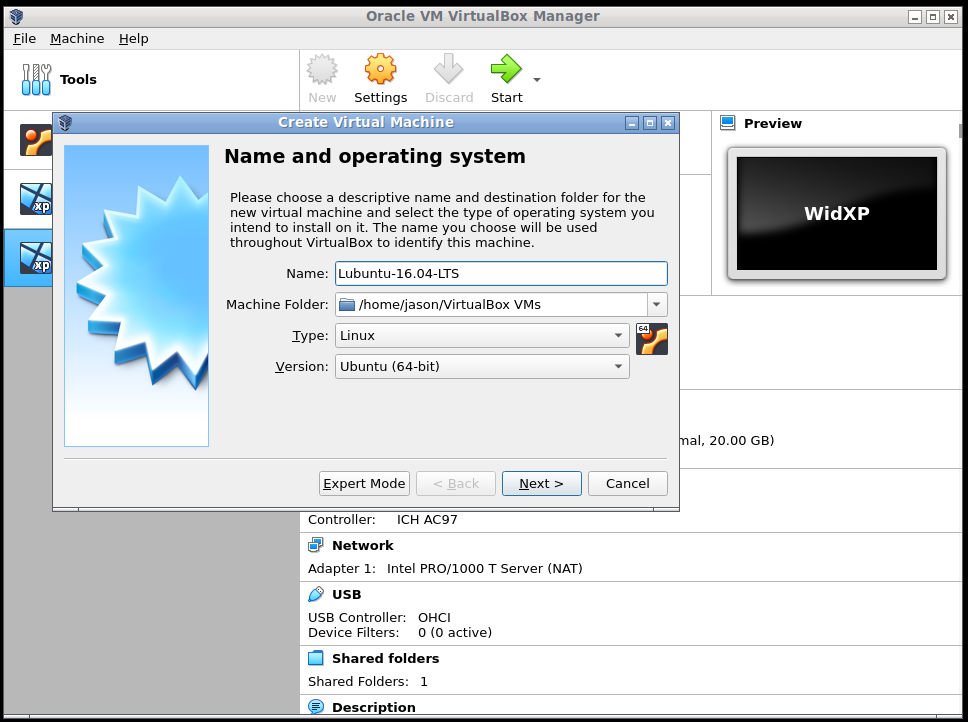Minimize the Create Virtual Machine dialog
Screen dimensions: 968x722
(632, 123)
